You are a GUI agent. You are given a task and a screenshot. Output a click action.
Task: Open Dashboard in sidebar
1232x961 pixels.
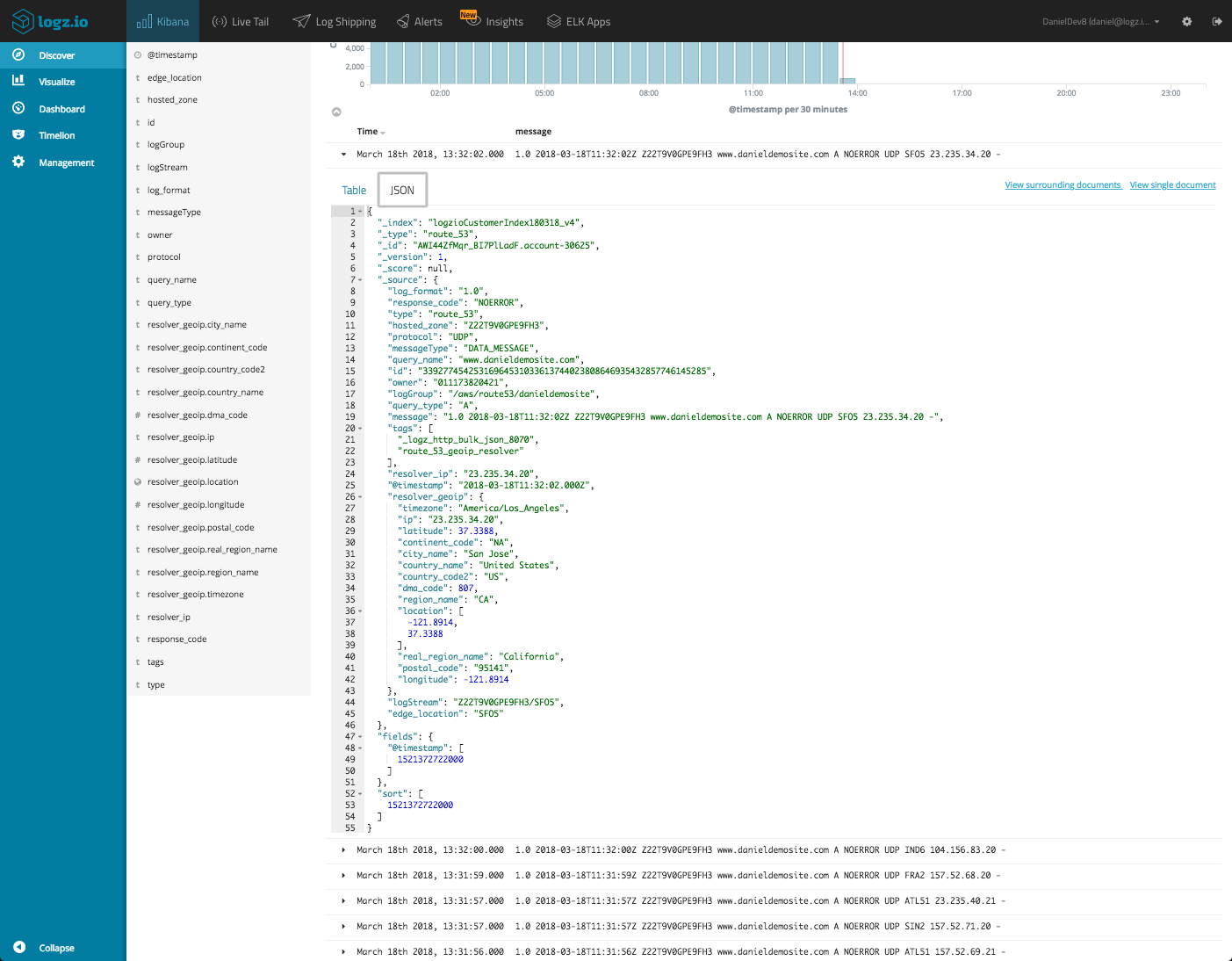(x=63, y=109)
